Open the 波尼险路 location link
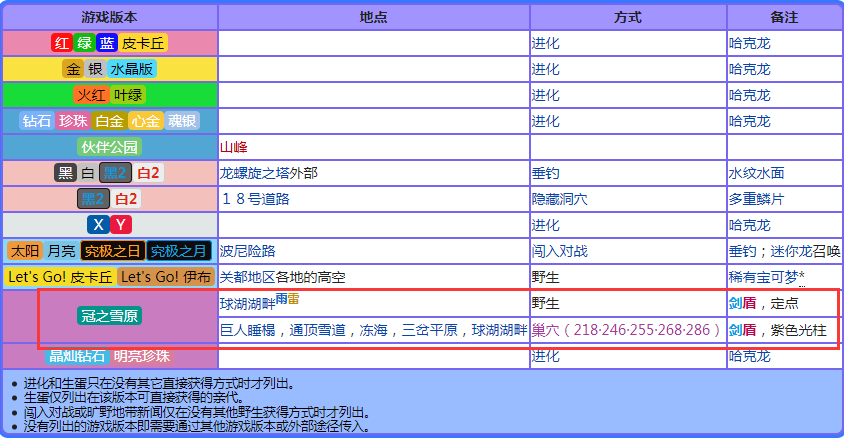 pyautogui.click(x=248, y=251)
